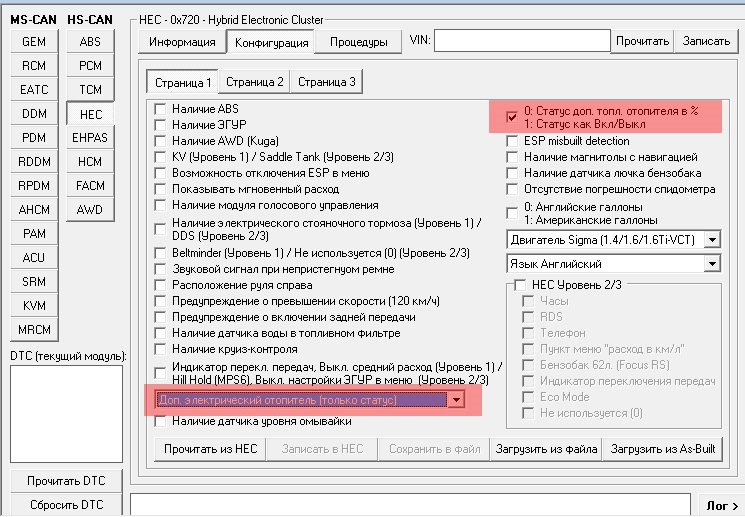Check Наличие AWD (Kuga)
This screenshot has height=517, width=745.
pos(160,141)
